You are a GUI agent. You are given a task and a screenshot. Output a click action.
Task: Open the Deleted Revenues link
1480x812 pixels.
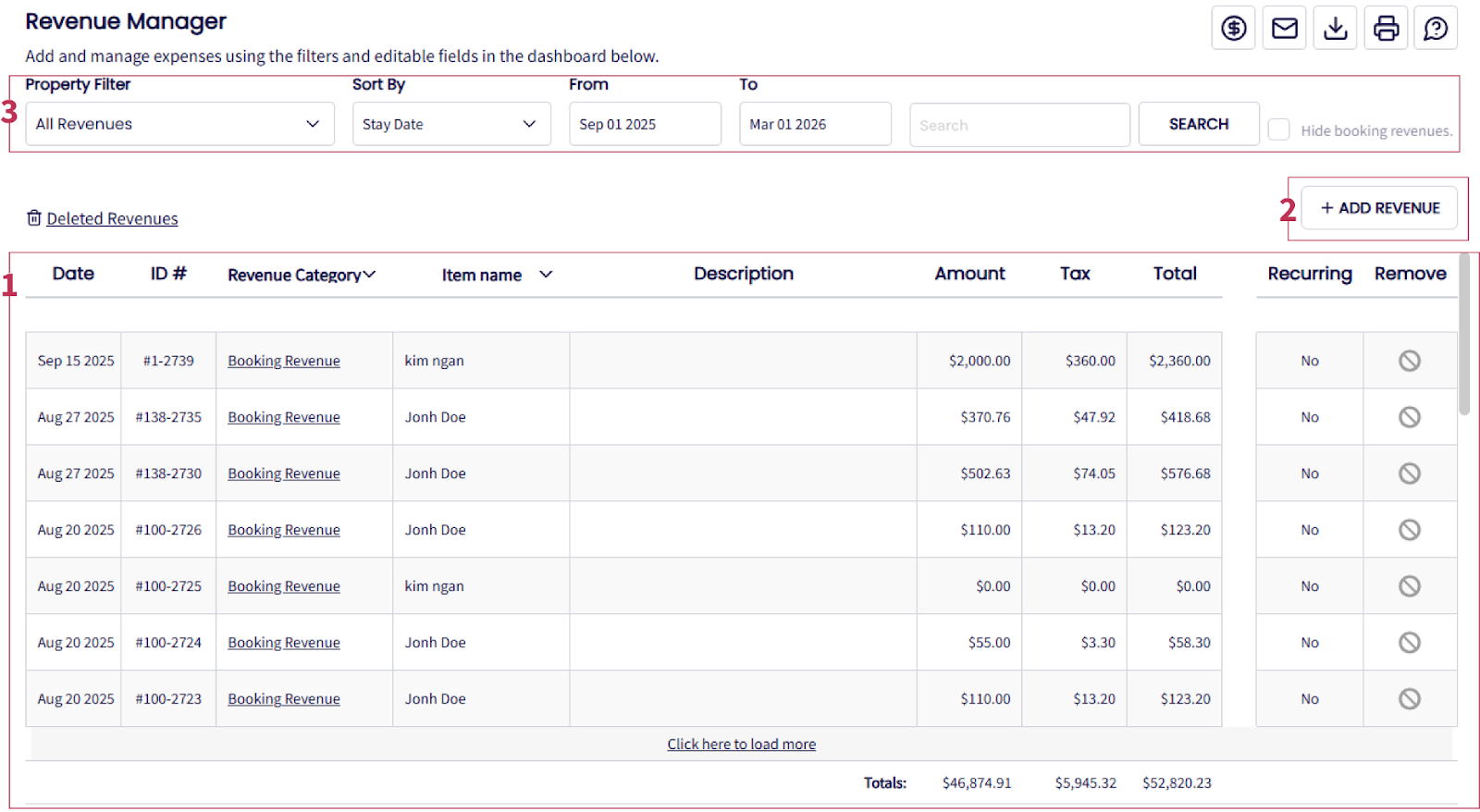tap(112, 219)
